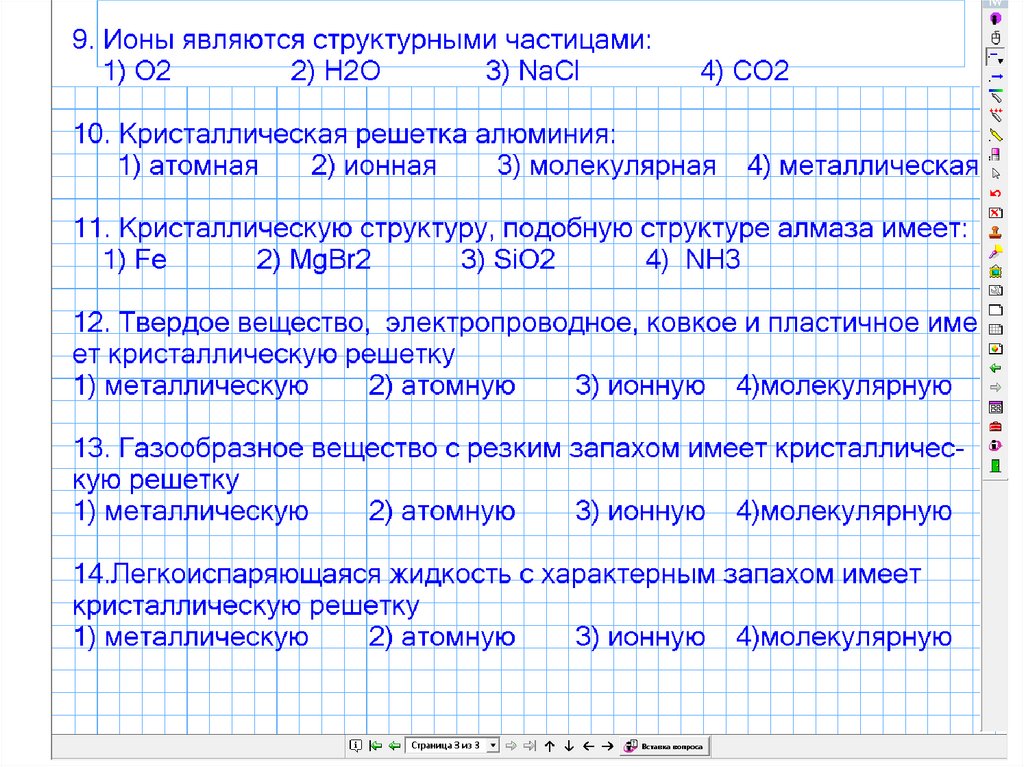Open the 'Страница 3 из 3' page dropdown
1024x767 pixels.
click(453, 745)
